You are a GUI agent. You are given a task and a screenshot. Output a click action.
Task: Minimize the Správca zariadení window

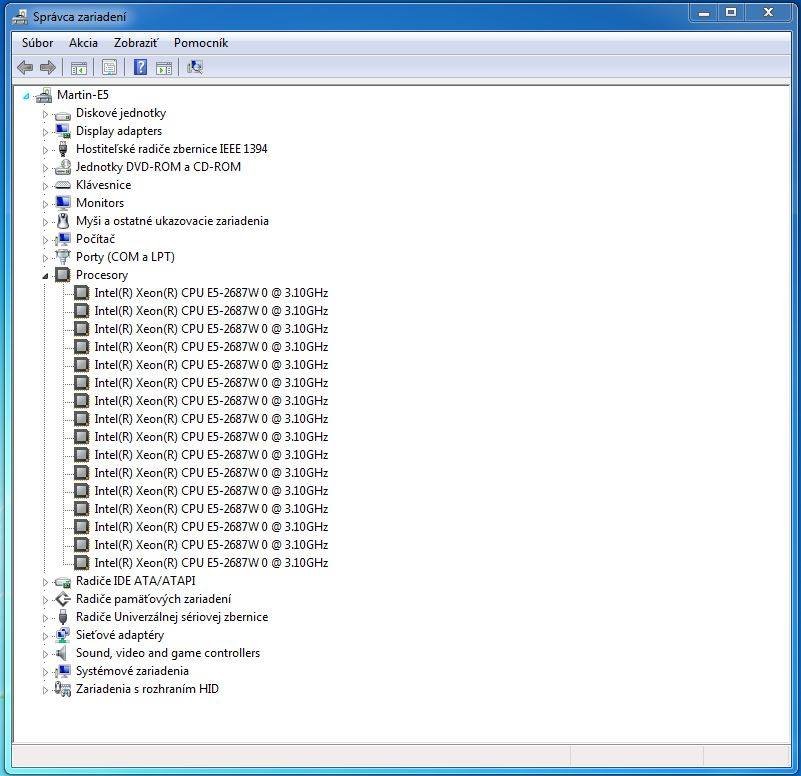coord(704,13)
